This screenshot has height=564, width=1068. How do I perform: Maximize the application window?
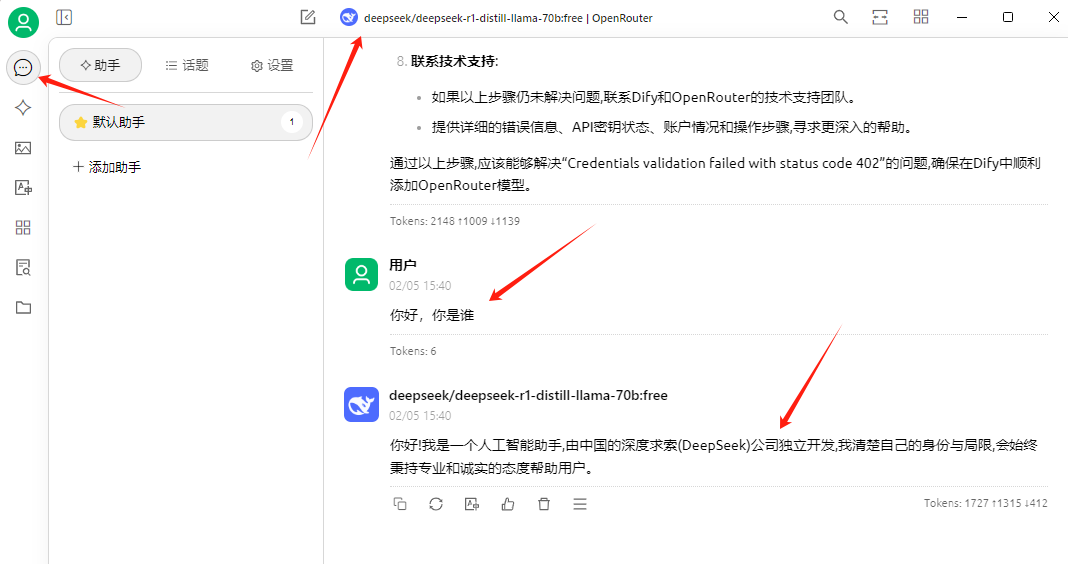point(1008,17)
